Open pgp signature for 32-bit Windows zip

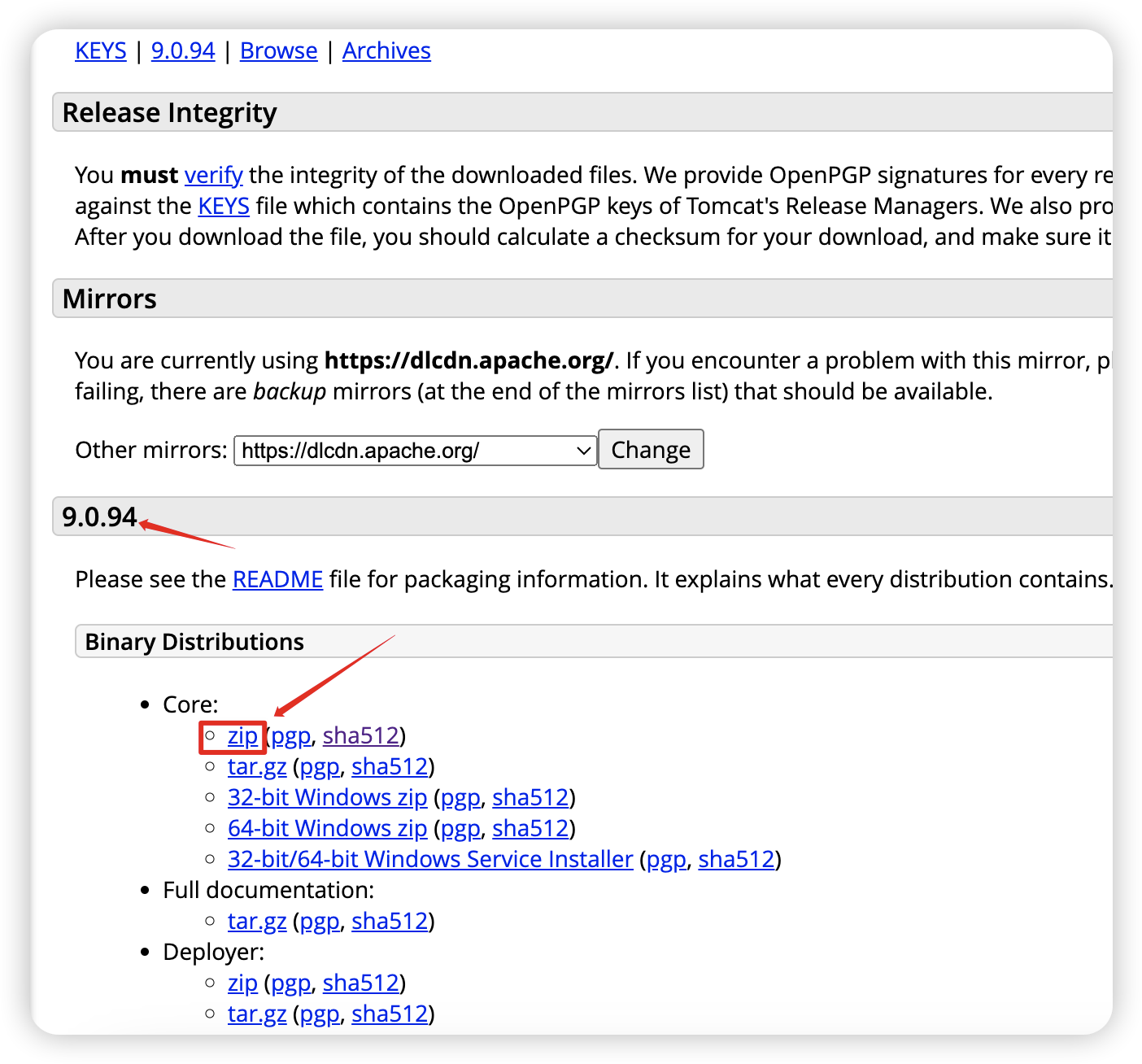pos(460,797)
